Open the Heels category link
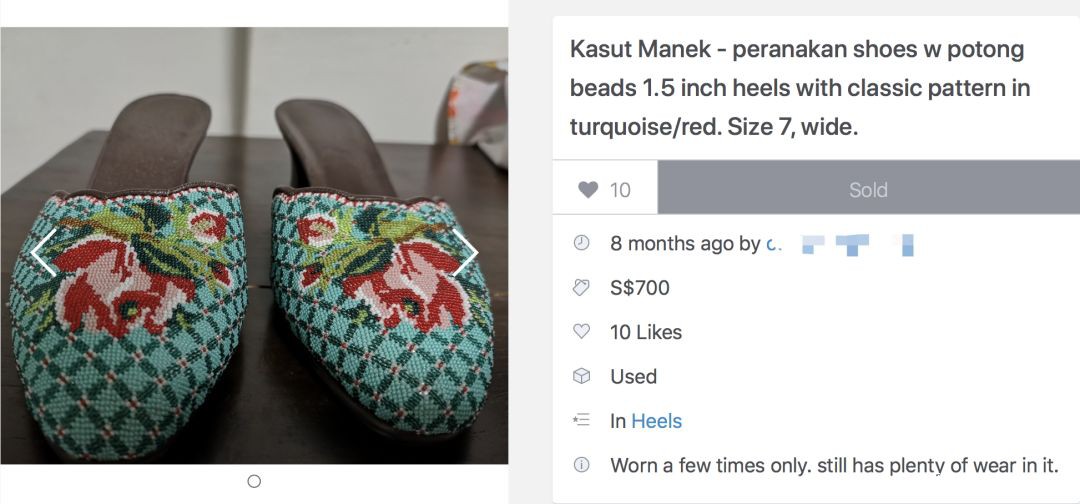The image size is (1080, 504). pos(656,421)
